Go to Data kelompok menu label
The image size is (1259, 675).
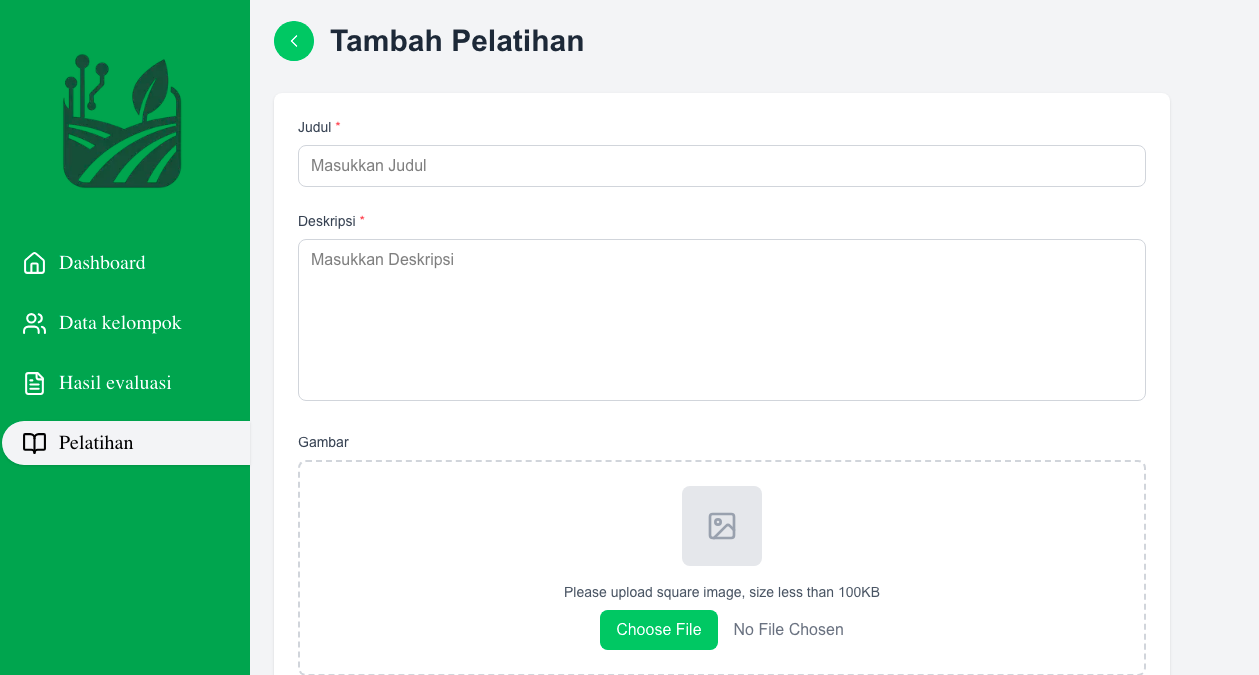coord(120,323)
